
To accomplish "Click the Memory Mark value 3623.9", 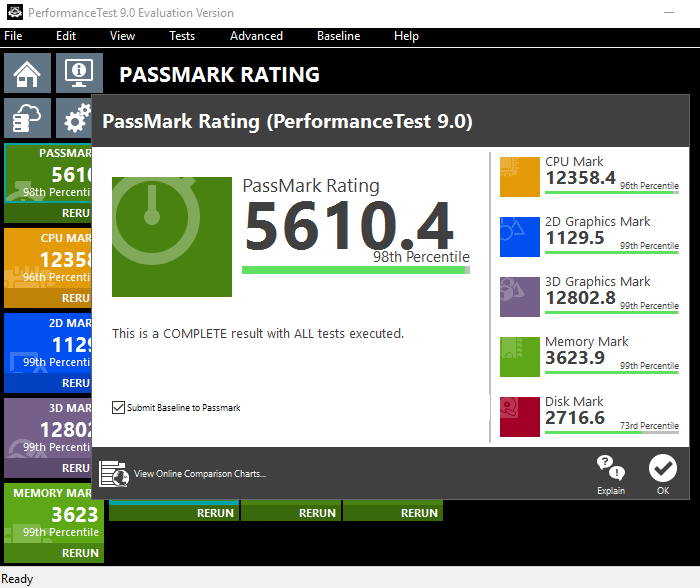I will click(x=575, y=358).
